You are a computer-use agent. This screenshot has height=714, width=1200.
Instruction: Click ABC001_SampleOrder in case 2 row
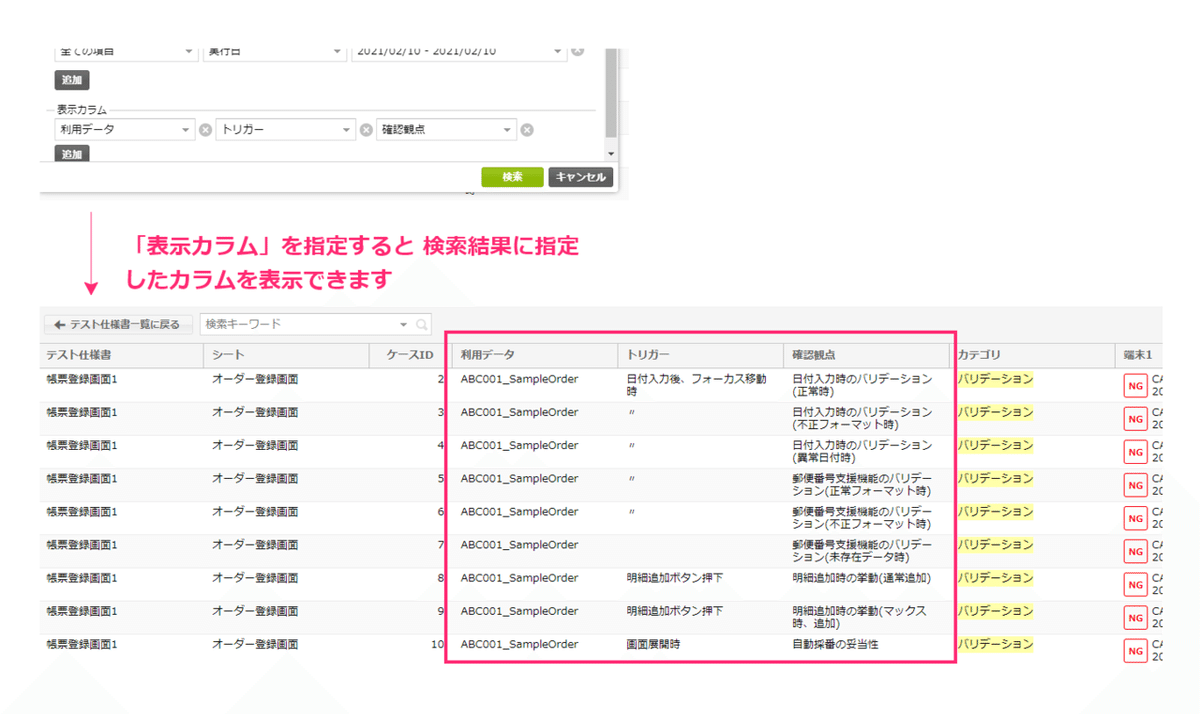[x=519, y=379]
